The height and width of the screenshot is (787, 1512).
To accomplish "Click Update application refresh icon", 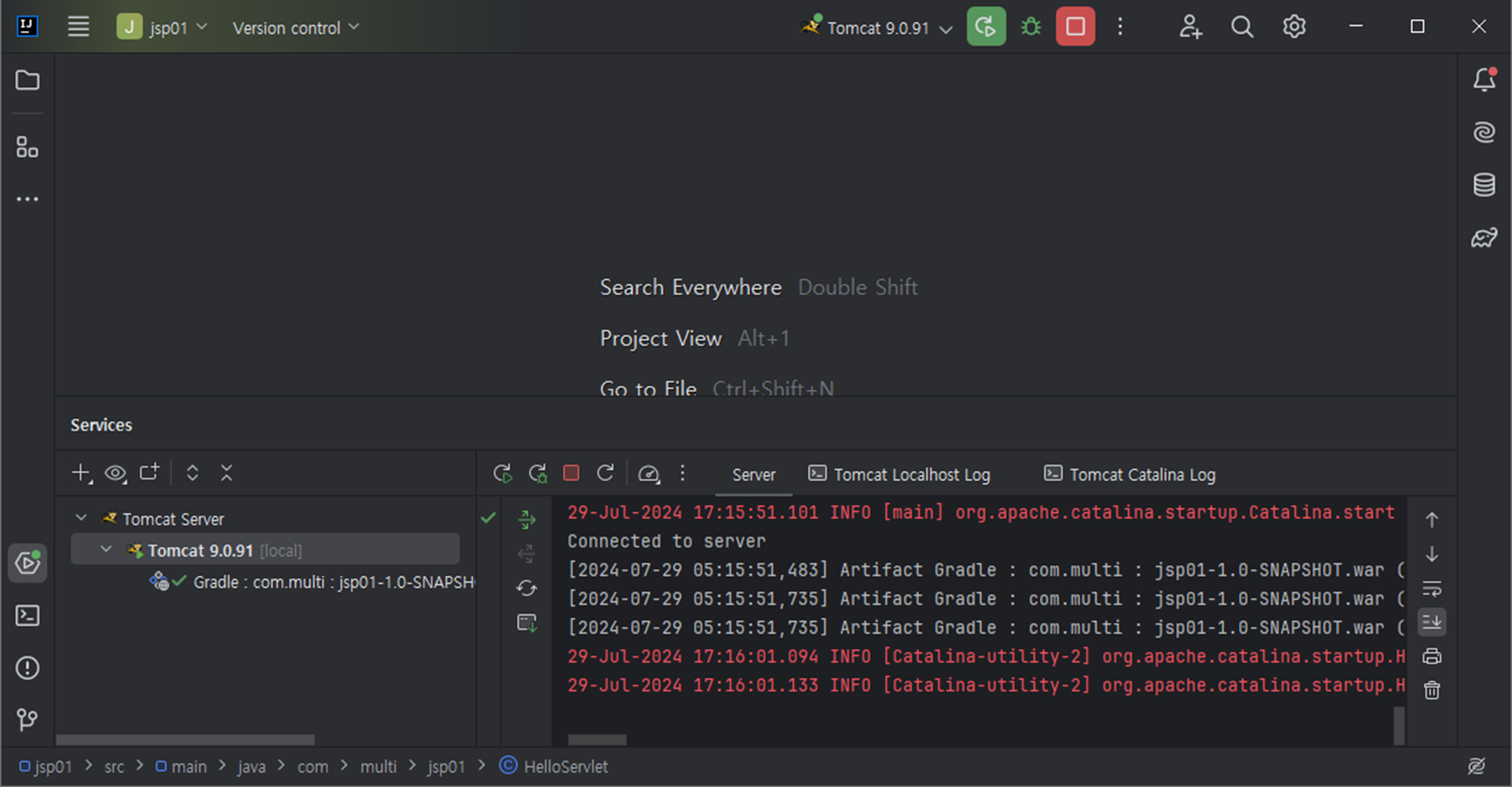I will [605, 473].
